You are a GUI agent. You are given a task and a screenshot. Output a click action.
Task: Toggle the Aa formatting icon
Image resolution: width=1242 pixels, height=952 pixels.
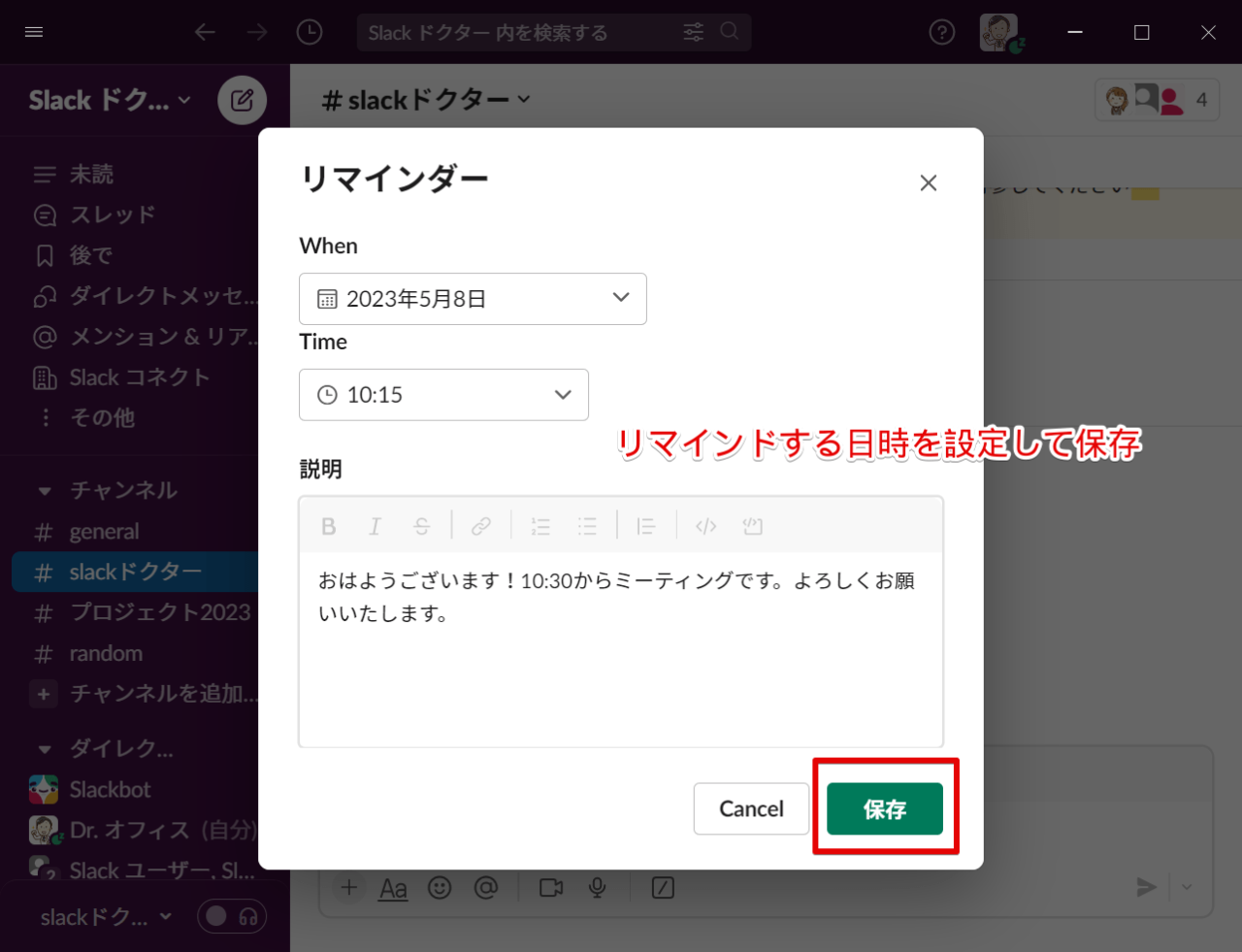click(x=393, y=889)
